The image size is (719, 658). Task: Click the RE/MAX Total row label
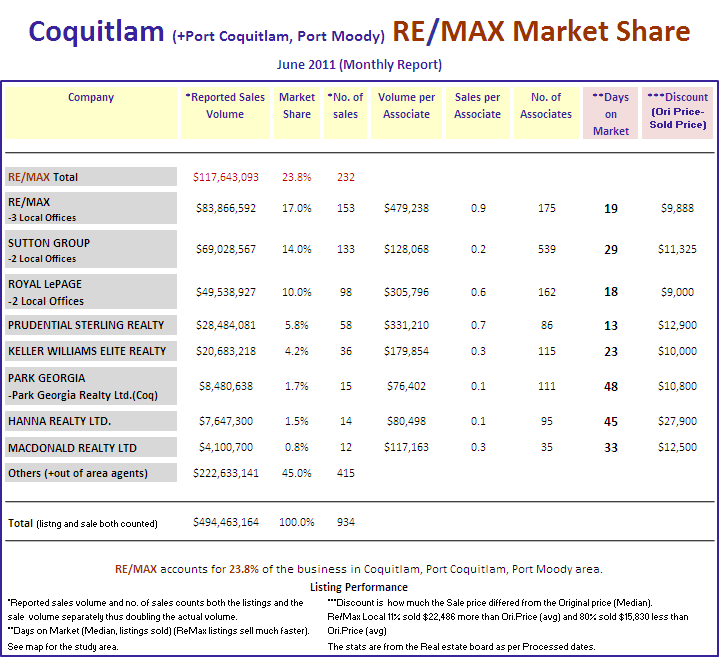43,177
